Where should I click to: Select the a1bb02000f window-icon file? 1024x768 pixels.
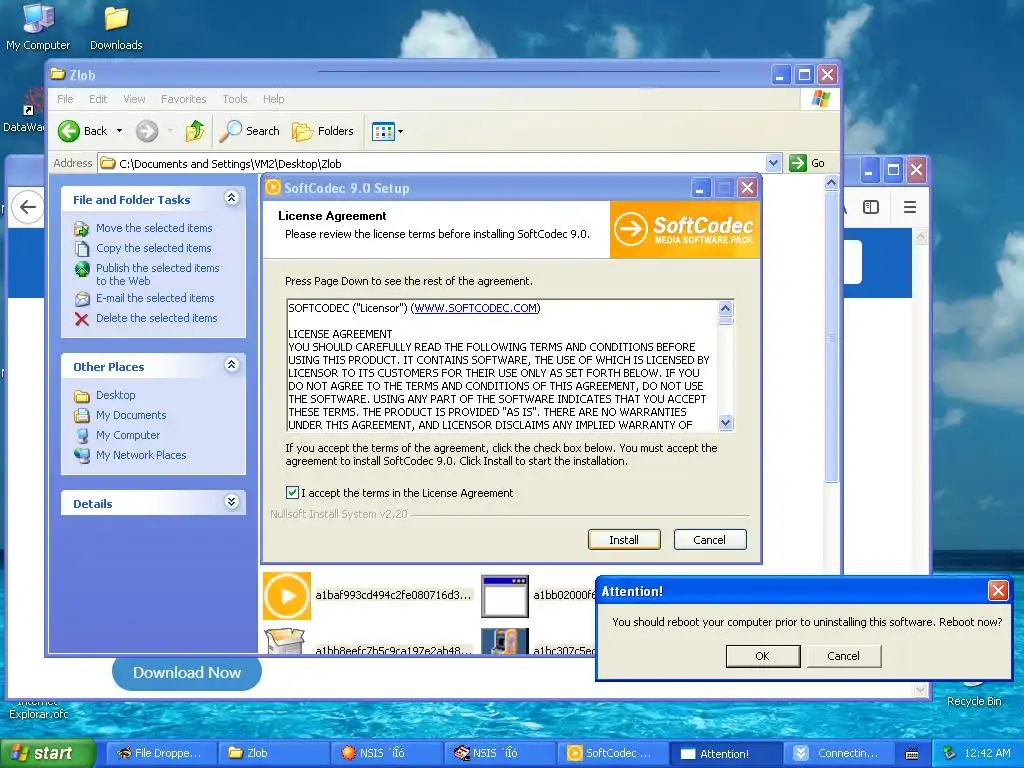pyautogui.click(x=504, y=596)
